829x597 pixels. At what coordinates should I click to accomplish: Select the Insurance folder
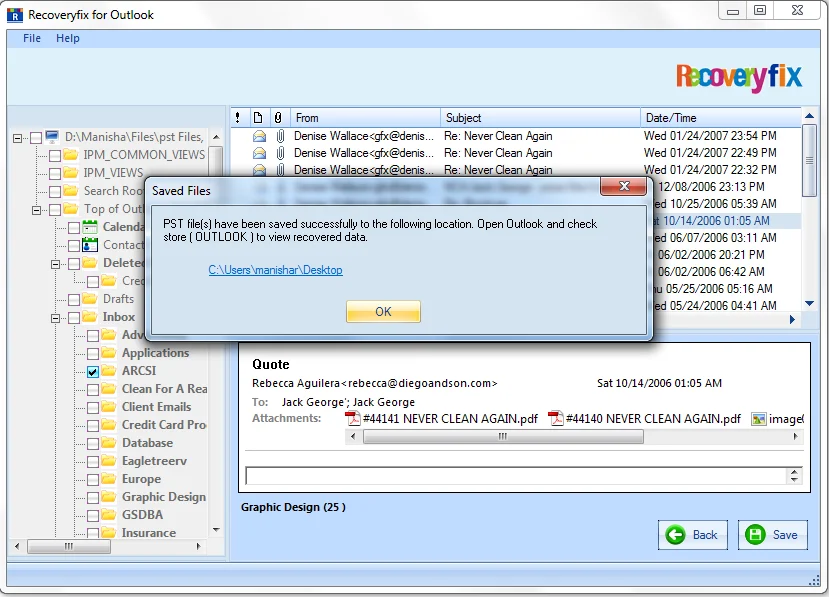point(149,532)
